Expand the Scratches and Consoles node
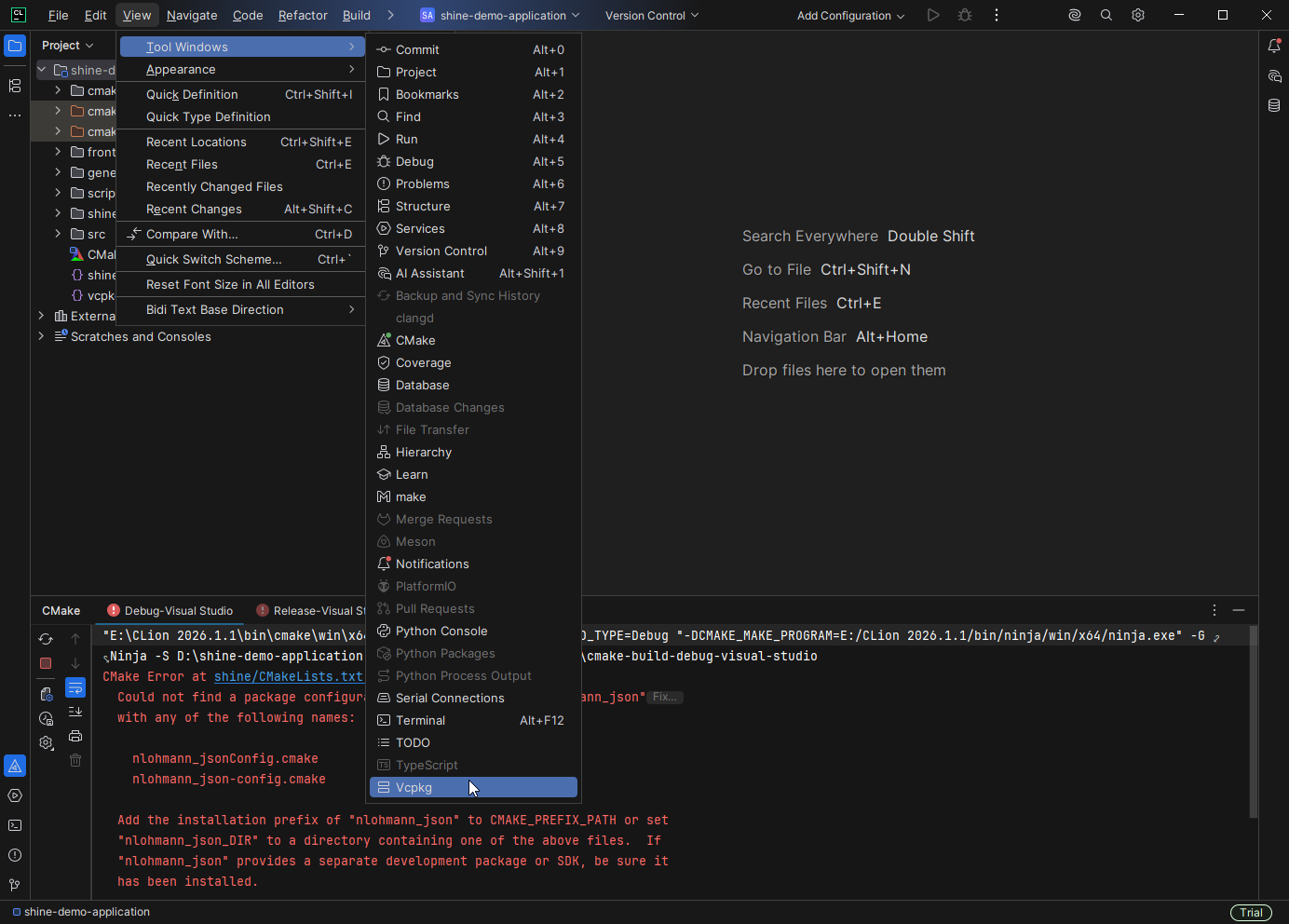This screenshot has height=924, width=1289. [42, 336]
